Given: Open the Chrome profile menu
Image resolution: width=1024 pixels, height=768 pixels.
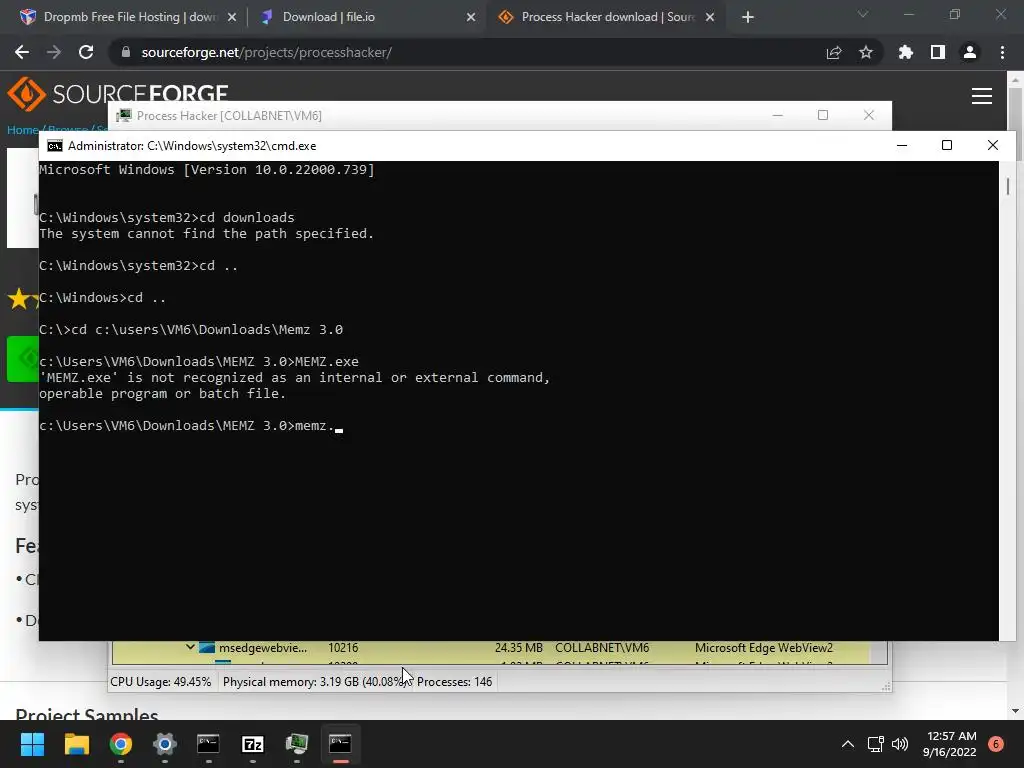Looking at the screenshot, I should click(970, 52).
